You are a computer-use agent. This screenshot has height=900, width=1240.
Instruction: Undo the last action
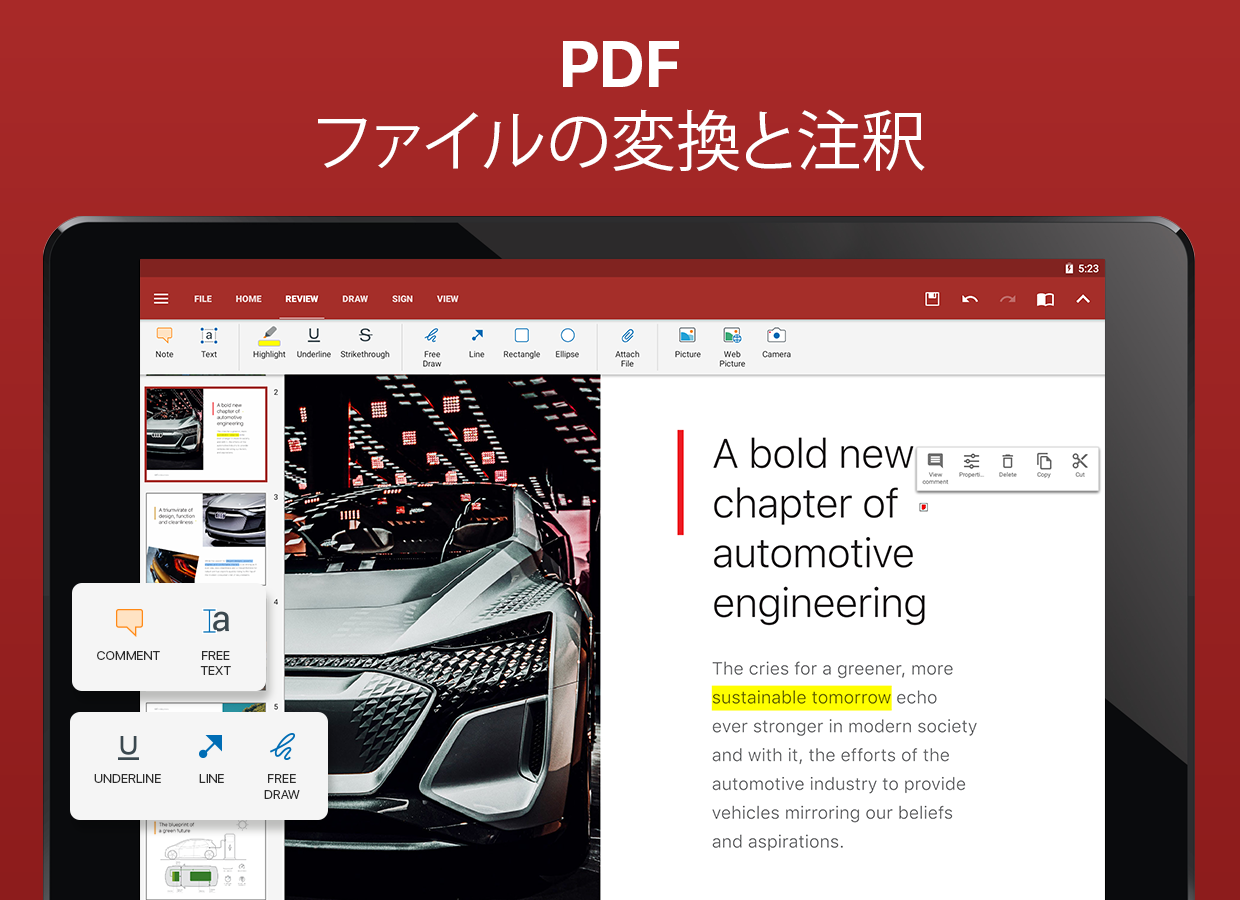970,299
